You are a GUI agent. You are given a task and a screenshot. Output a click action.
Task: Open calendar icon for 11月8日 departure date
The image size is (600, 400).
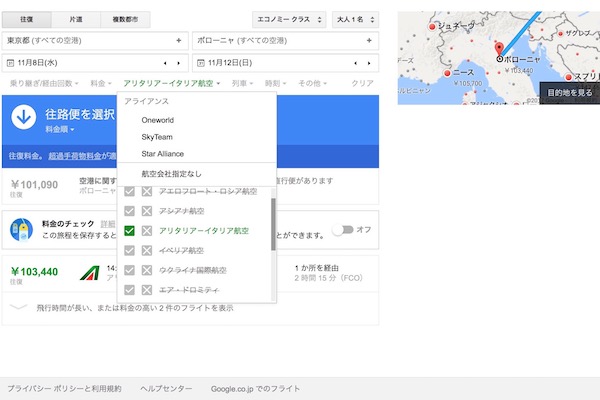coord(10,63)
